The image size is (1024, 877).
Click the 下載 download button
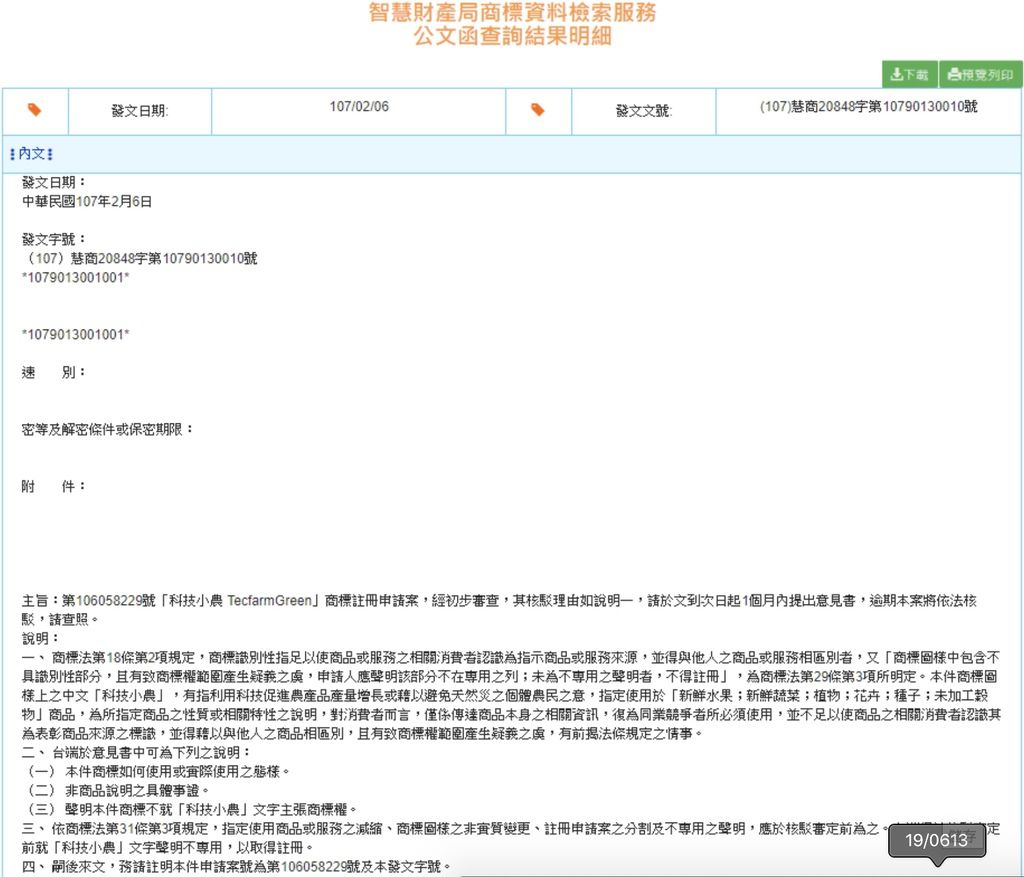(x=910, y=74)
